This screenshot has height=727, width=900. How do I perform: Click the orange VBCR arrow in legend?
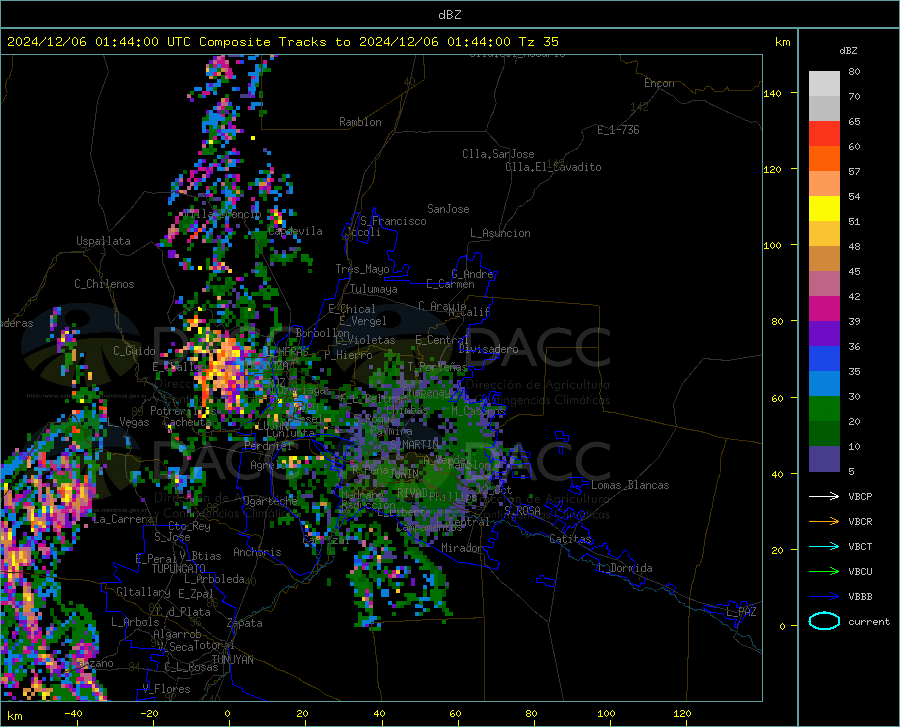[x=824, y=522]
